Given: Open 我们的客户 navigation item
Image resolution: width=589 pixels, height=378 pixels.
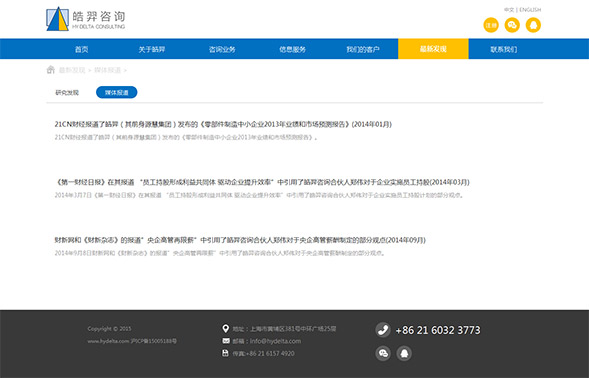Looking at the screenshot, I should click(x=363, y=49).
